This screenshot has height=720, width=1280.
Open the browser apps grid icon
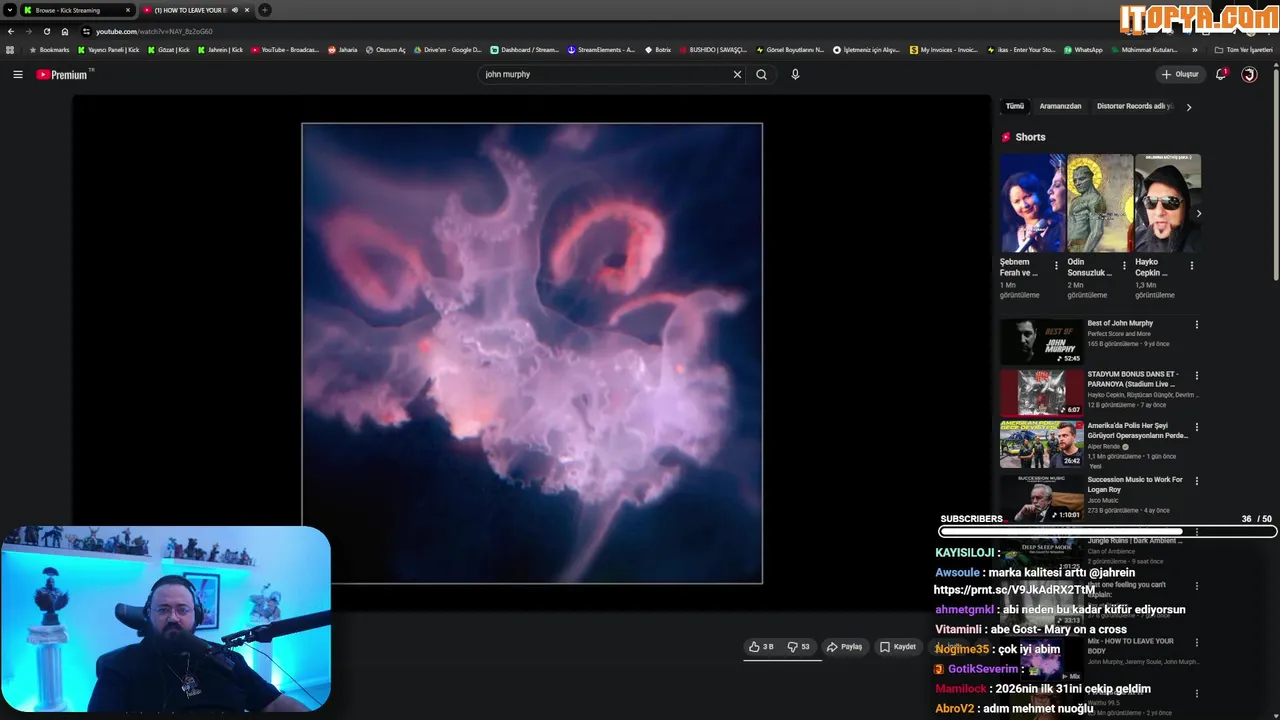point(10,49)
